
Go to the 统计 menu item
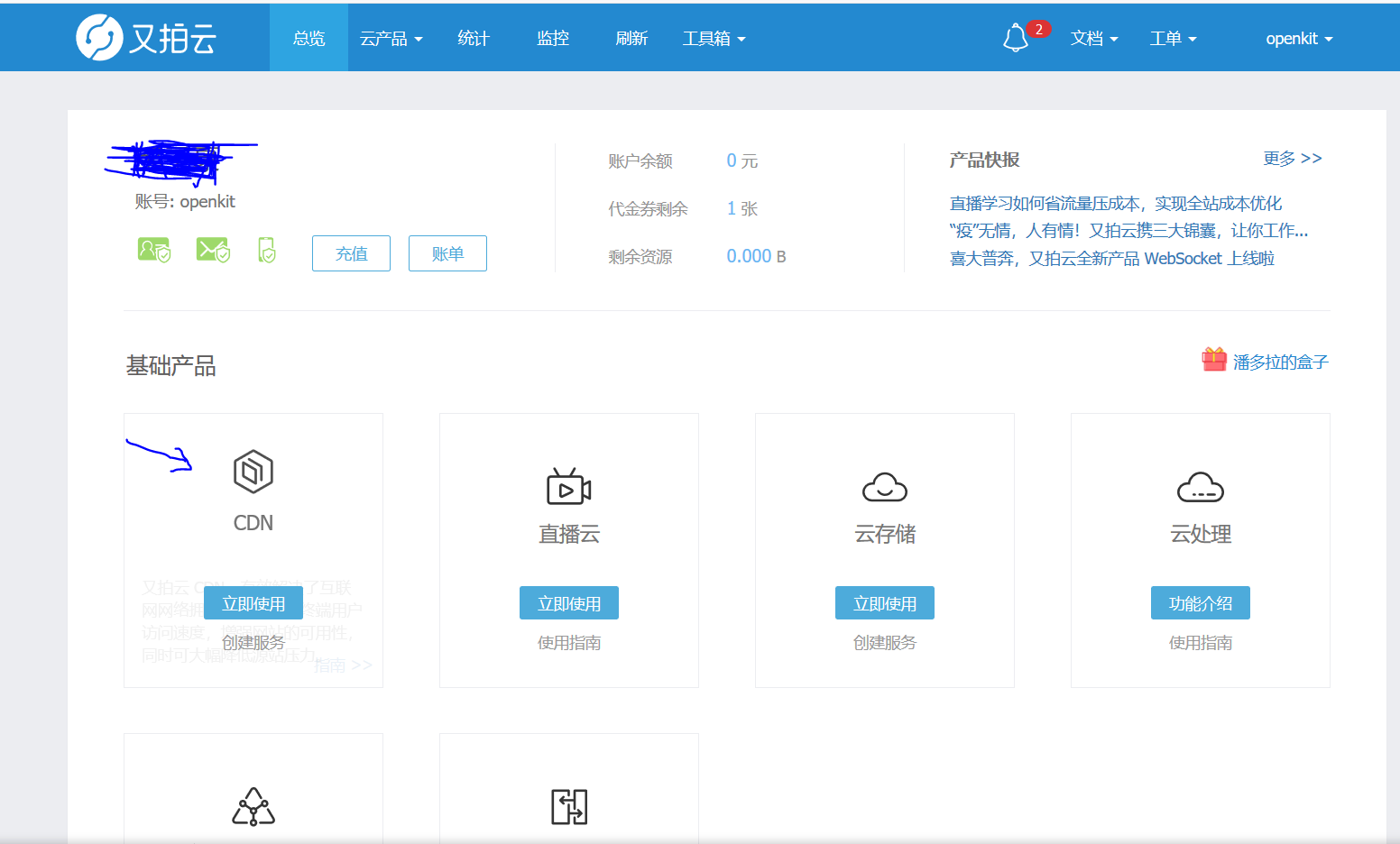point(473,38)
